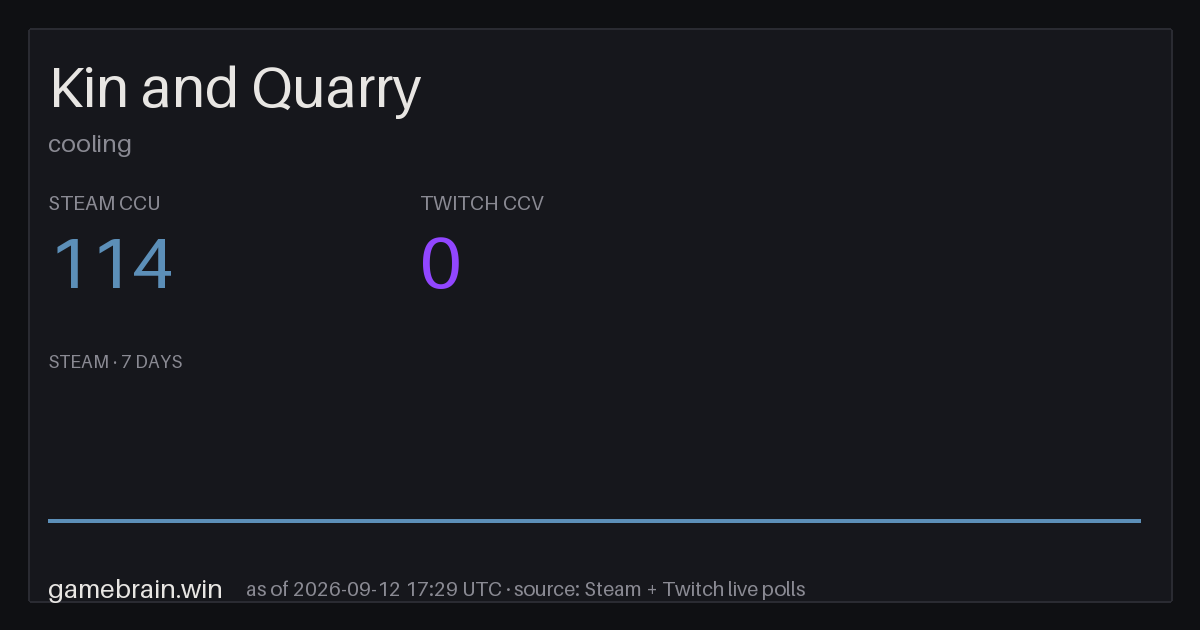Screen dimensions: 1200x630
Task: Open the gamebrain.win link
Action: 135,589
